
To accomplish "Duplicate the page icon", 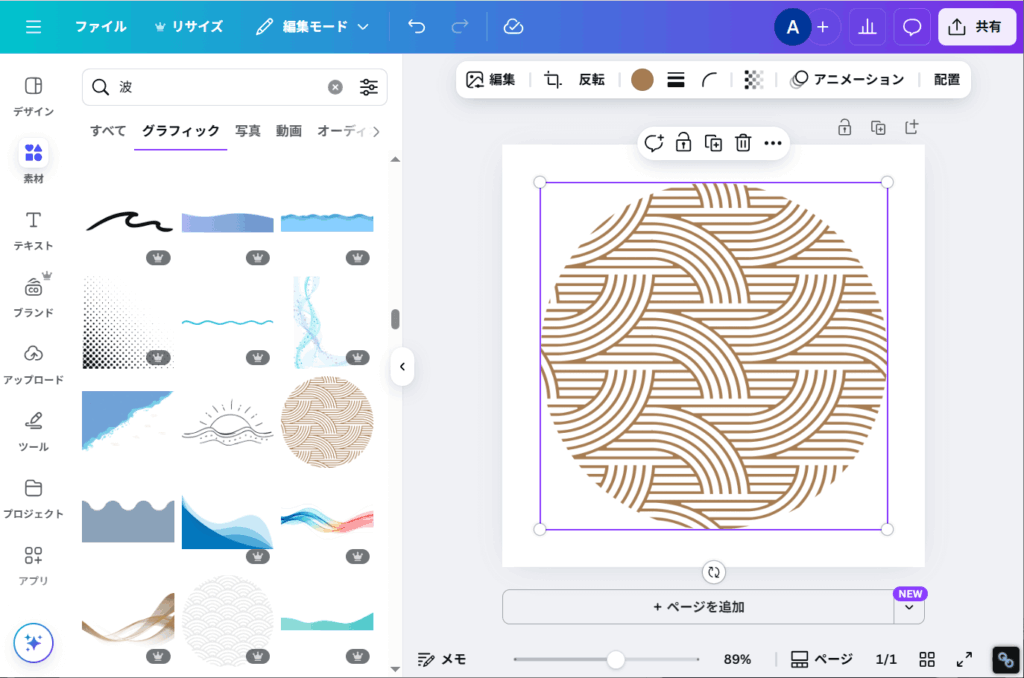I will click(x=878, y=127).
